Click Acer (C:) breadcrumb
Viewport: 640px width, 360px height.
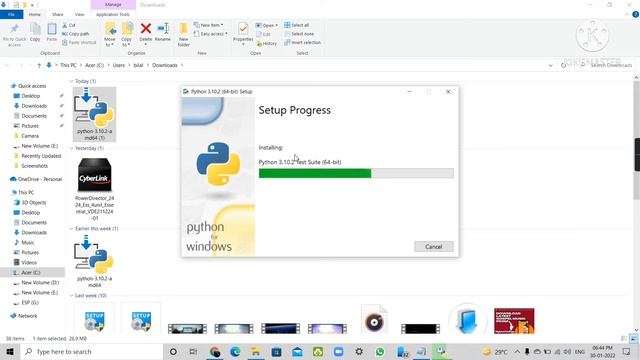95,65
